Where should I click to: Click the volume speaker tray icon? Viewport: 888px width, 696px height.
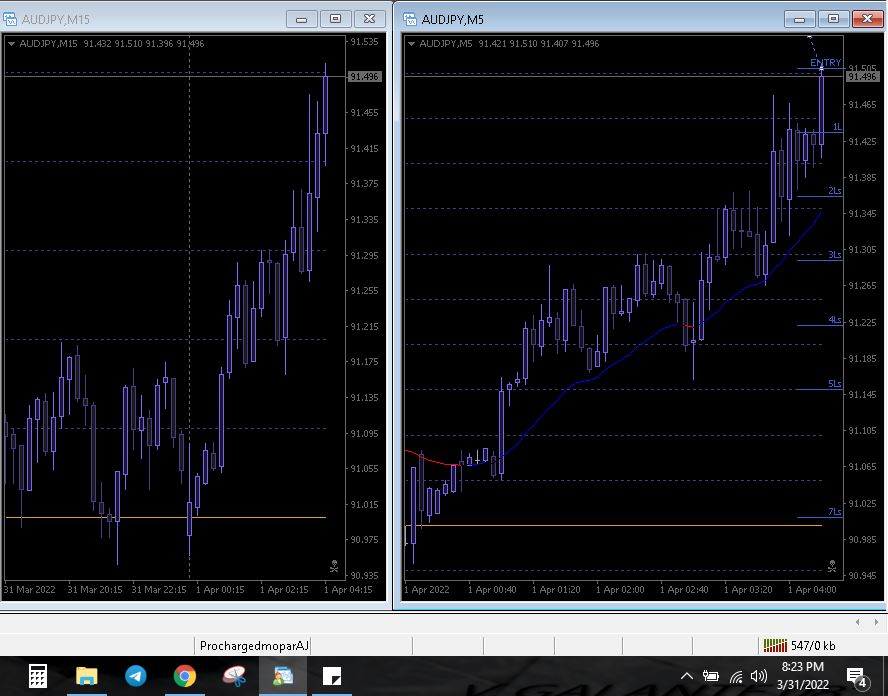(x=759, y=677)
